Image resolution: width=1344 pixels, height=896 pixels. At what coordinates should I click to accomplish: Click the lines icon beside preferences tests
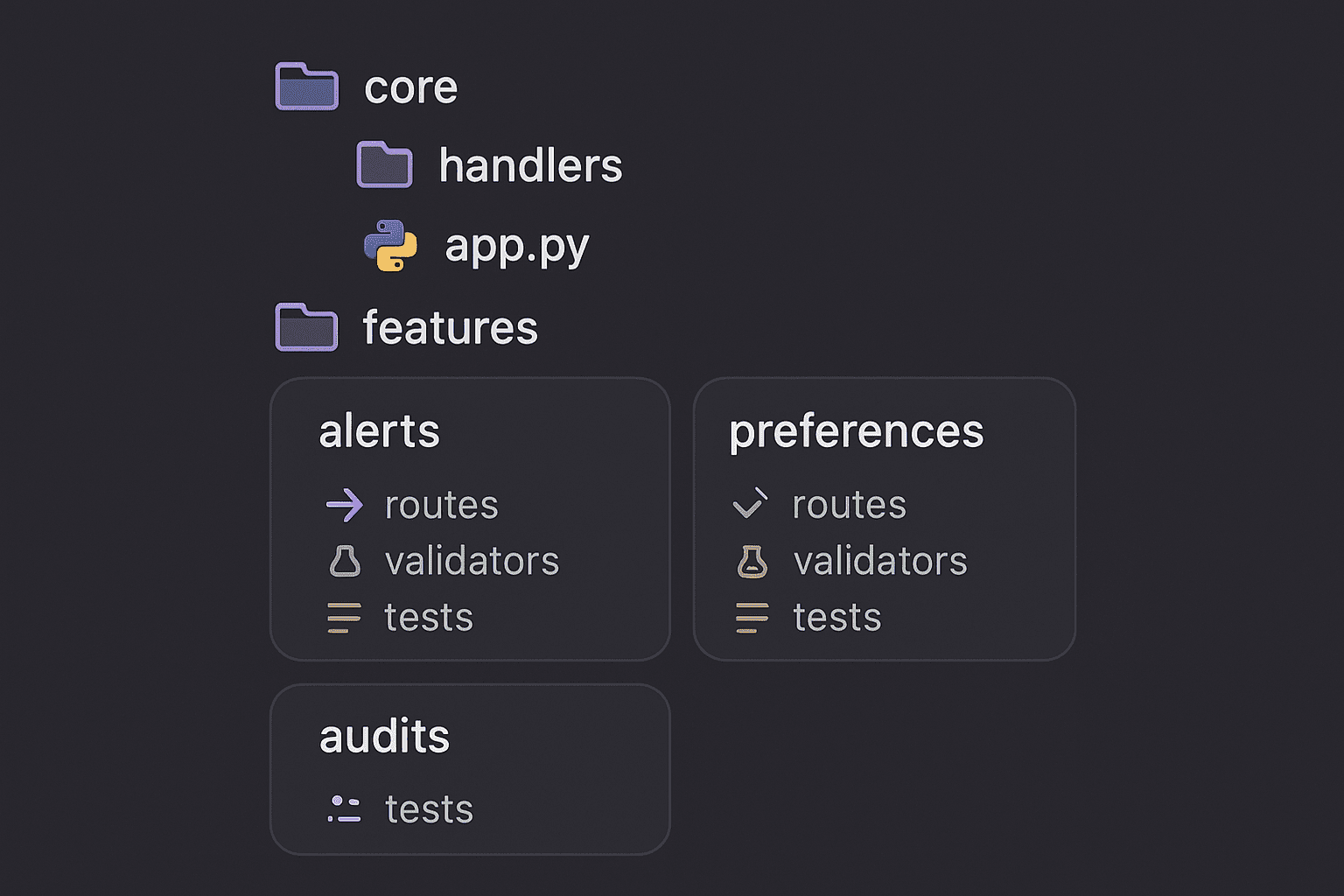752,617
